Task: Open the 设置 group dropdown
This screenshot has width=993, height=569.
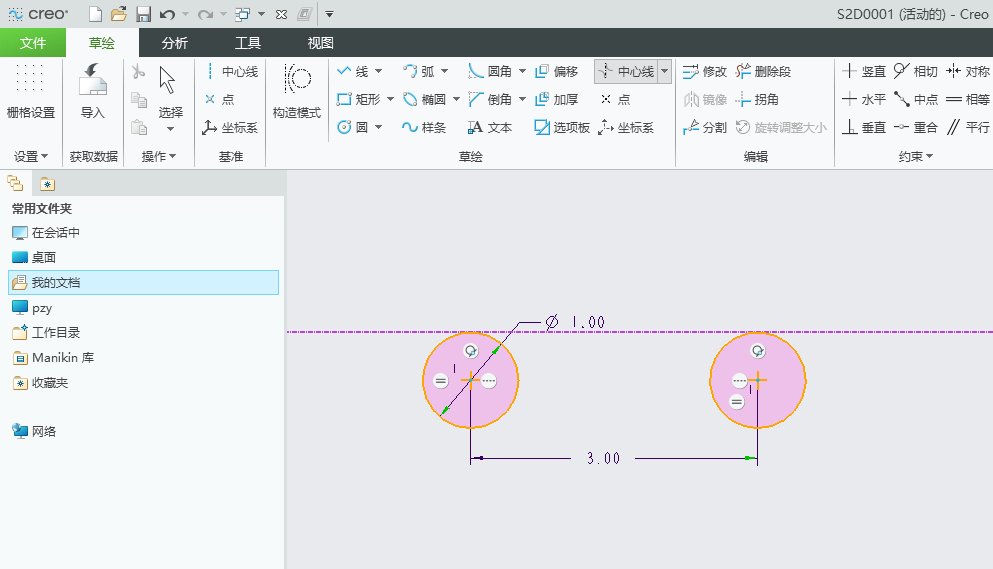Action: 31,157
